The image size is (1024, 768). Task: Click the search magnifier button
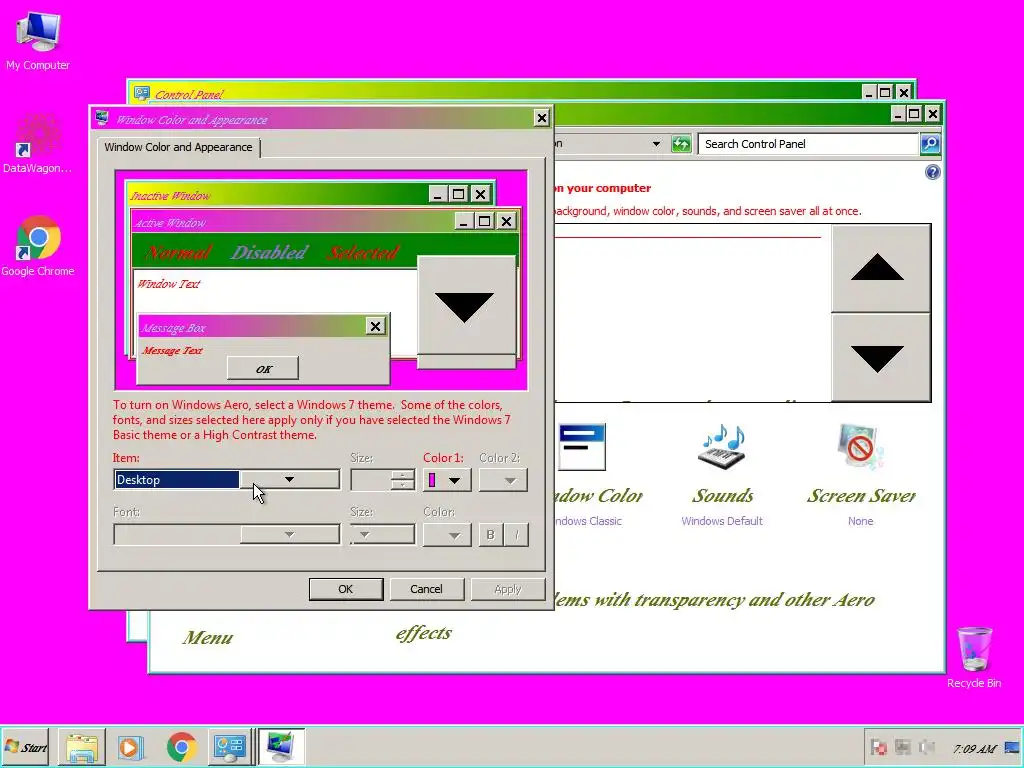(x=930, y=144)
